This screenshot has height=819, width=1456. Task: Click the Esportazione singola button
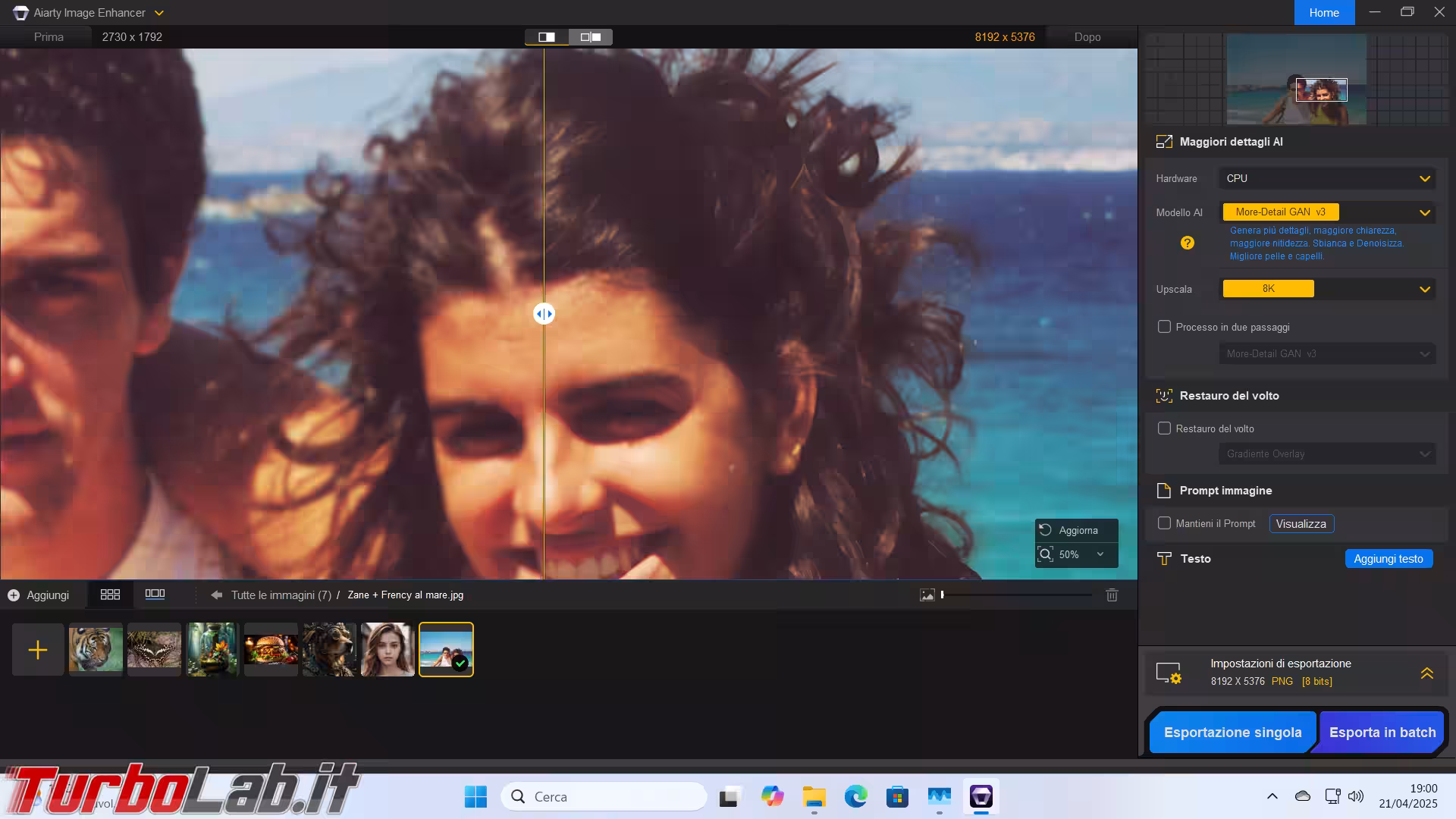point(1232,733)
